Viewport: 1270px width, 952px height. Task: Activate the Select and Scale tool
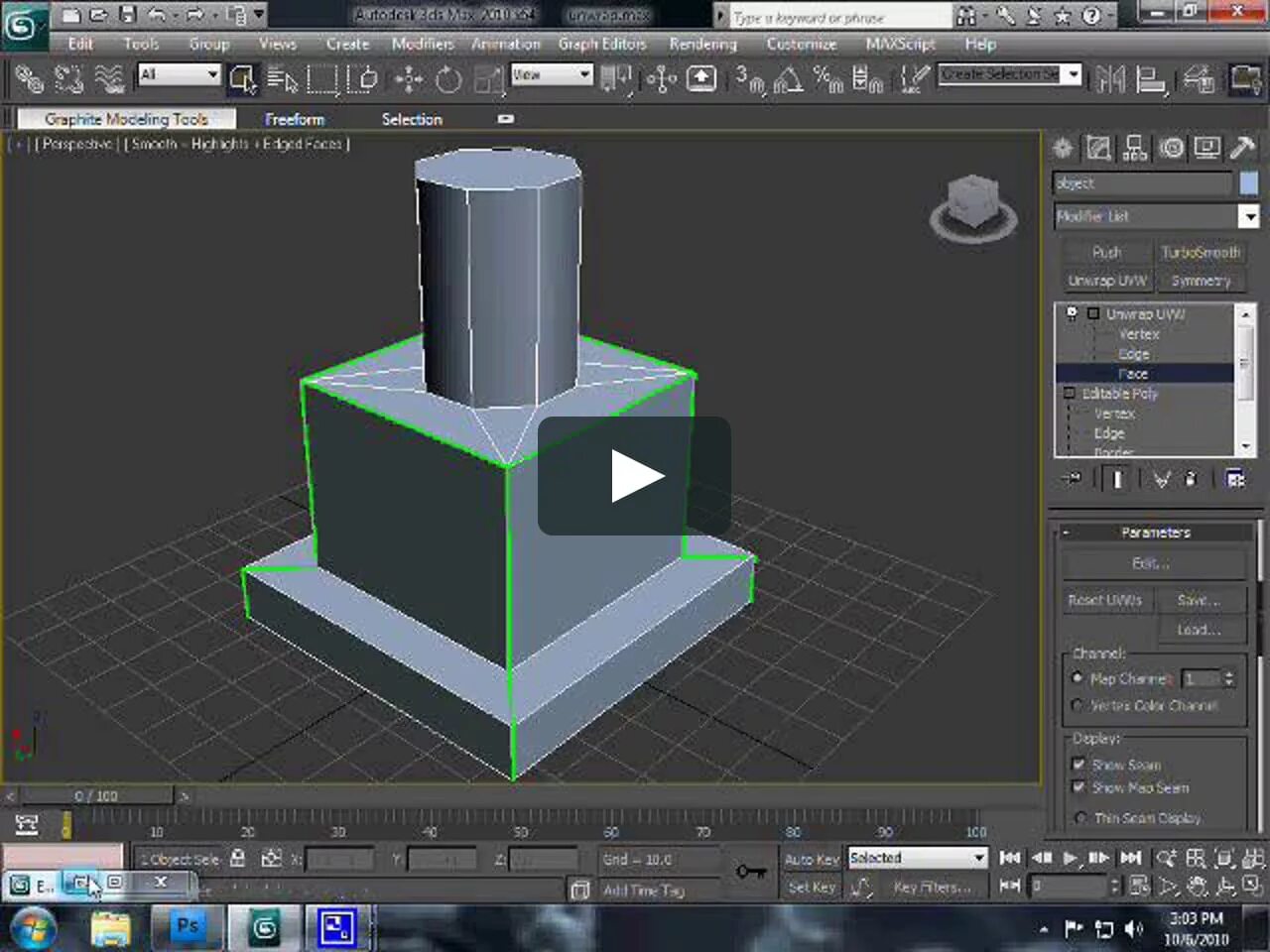[488, 78]
